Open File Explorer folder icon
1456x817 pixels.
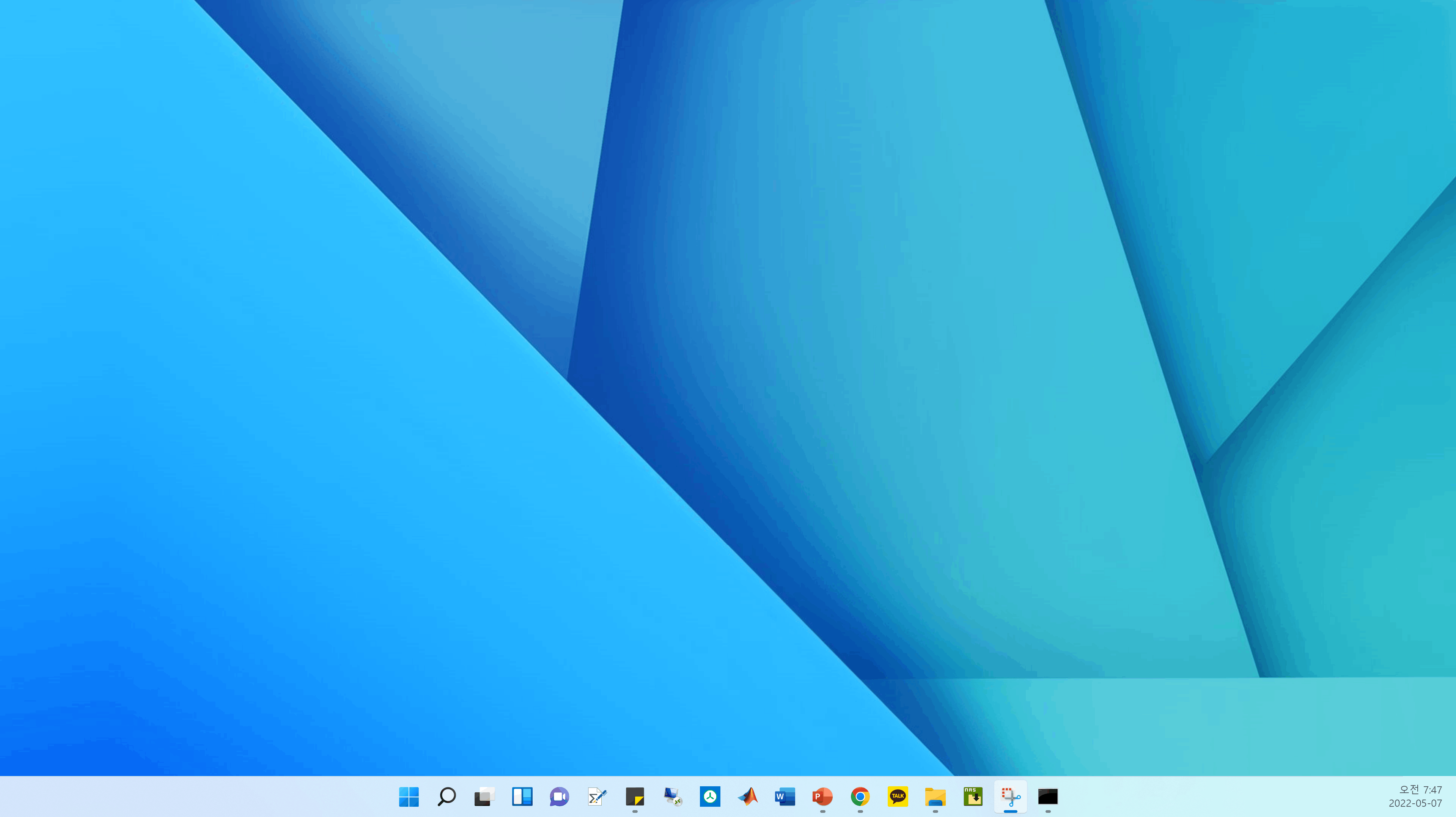click(935, 797)
